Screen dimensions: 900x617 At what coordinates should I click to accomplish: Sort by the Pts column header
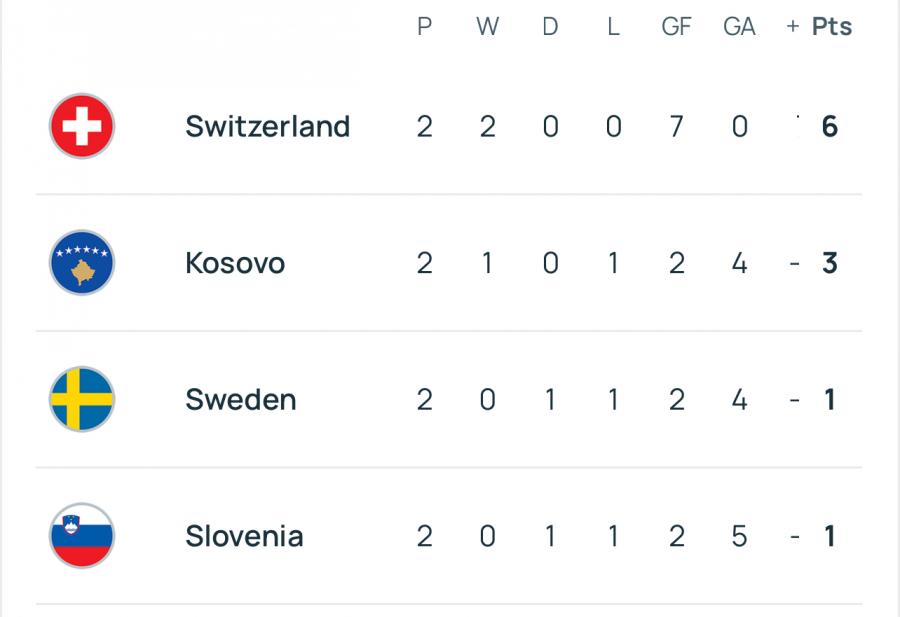[831, 27]
